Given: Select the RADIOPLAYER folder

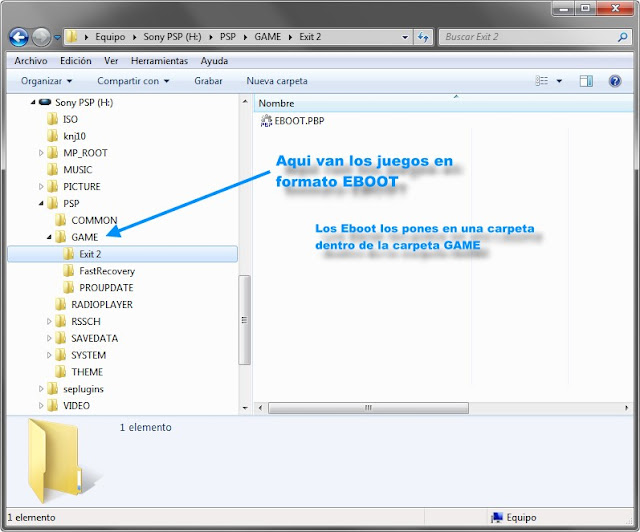Looking at the screenshot, I should [x=102, y=305].
